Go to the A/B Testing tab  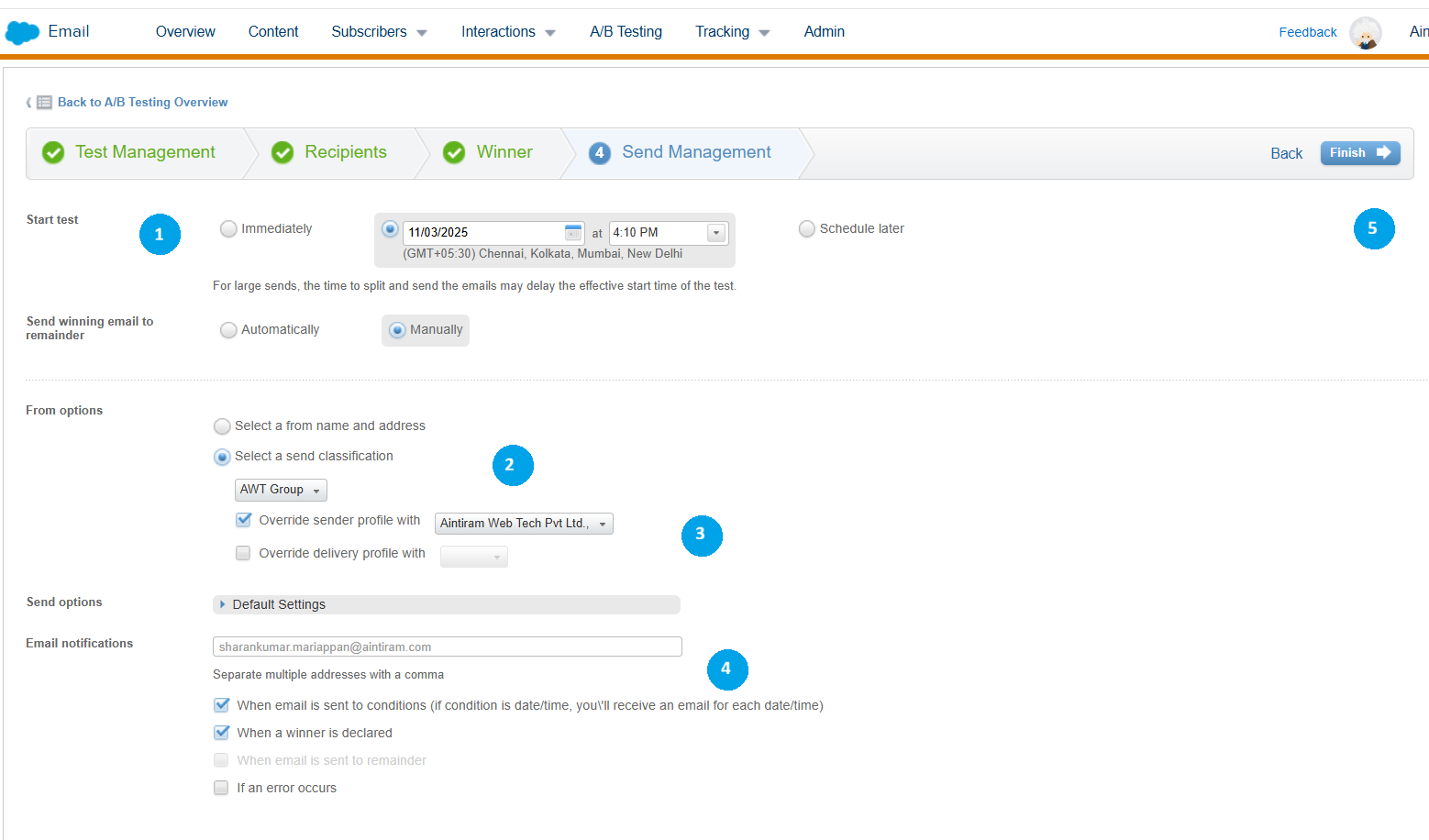pos(626,32)
